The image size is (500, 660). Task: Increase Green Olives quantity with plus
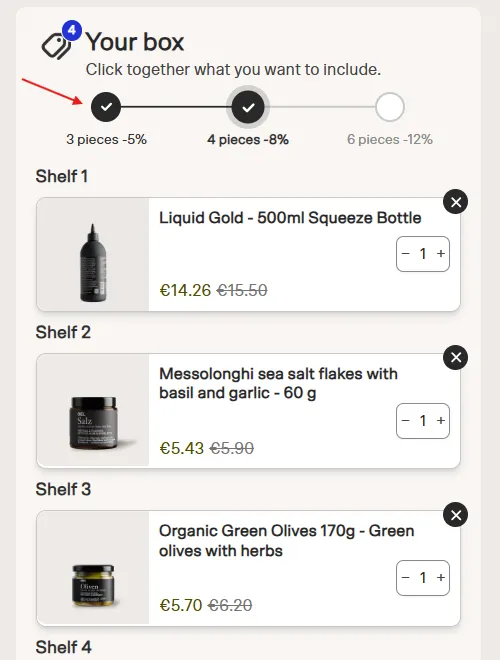tap(441, 578)
